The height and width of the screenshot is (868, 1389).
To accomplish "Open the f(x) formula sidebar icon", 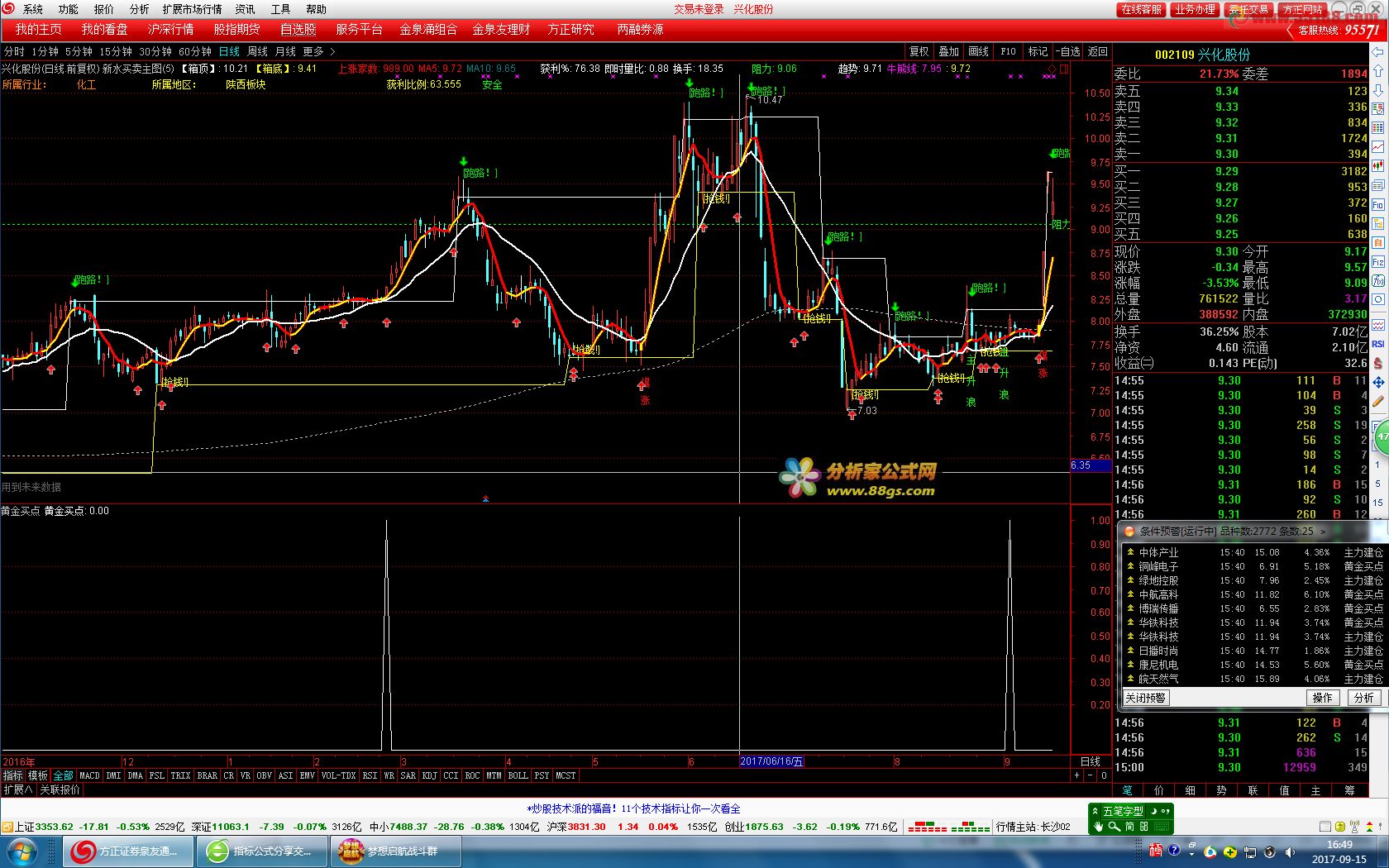I will point(1378,280).
